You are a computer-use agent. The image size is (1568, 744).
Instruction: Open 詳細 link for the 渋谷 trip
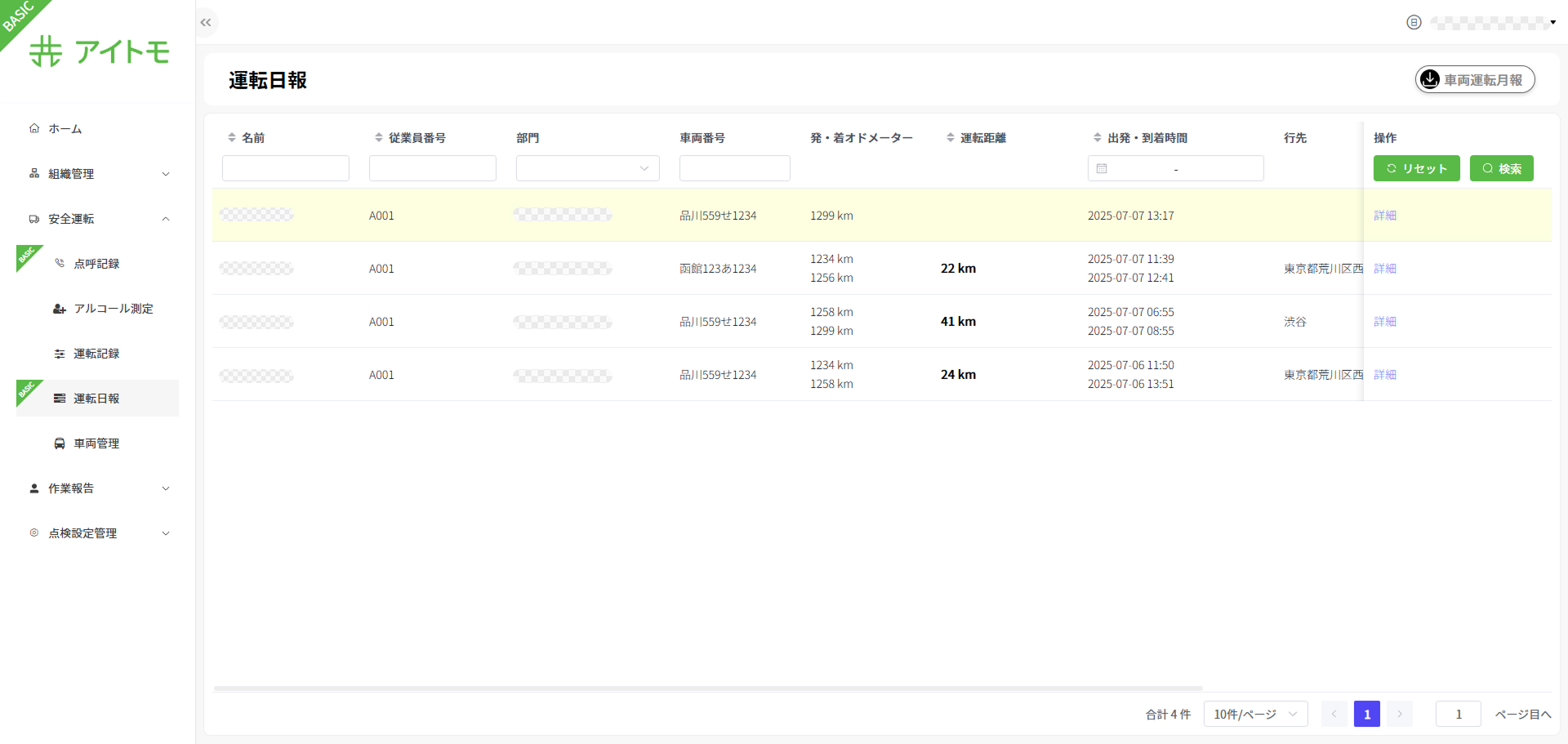1384,322
